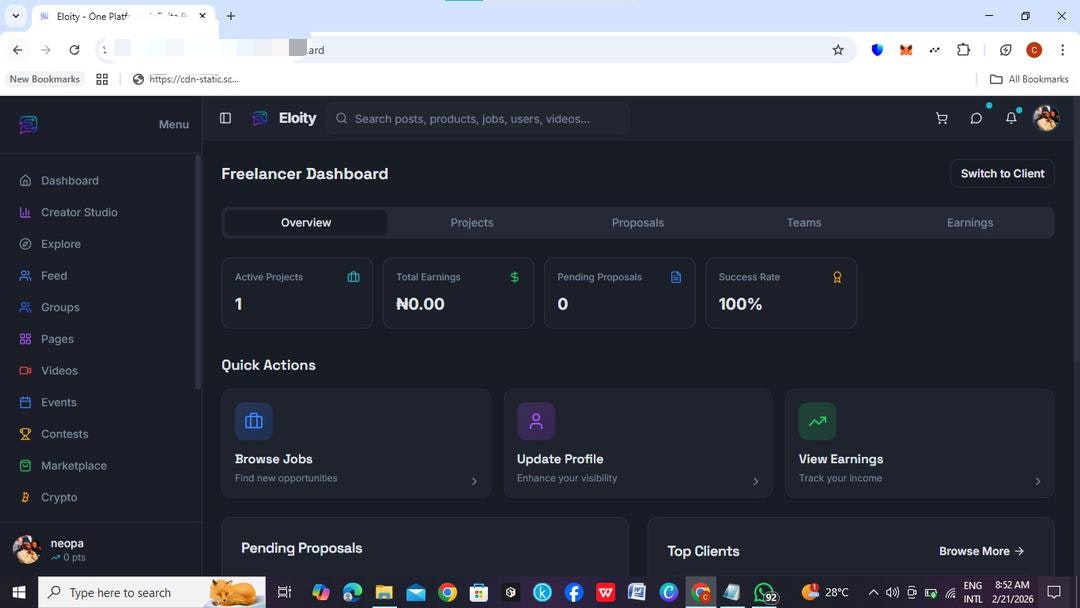1080x608 pixels.
Task: Click the 100% Success Rate value
Action: click(740, 304)
